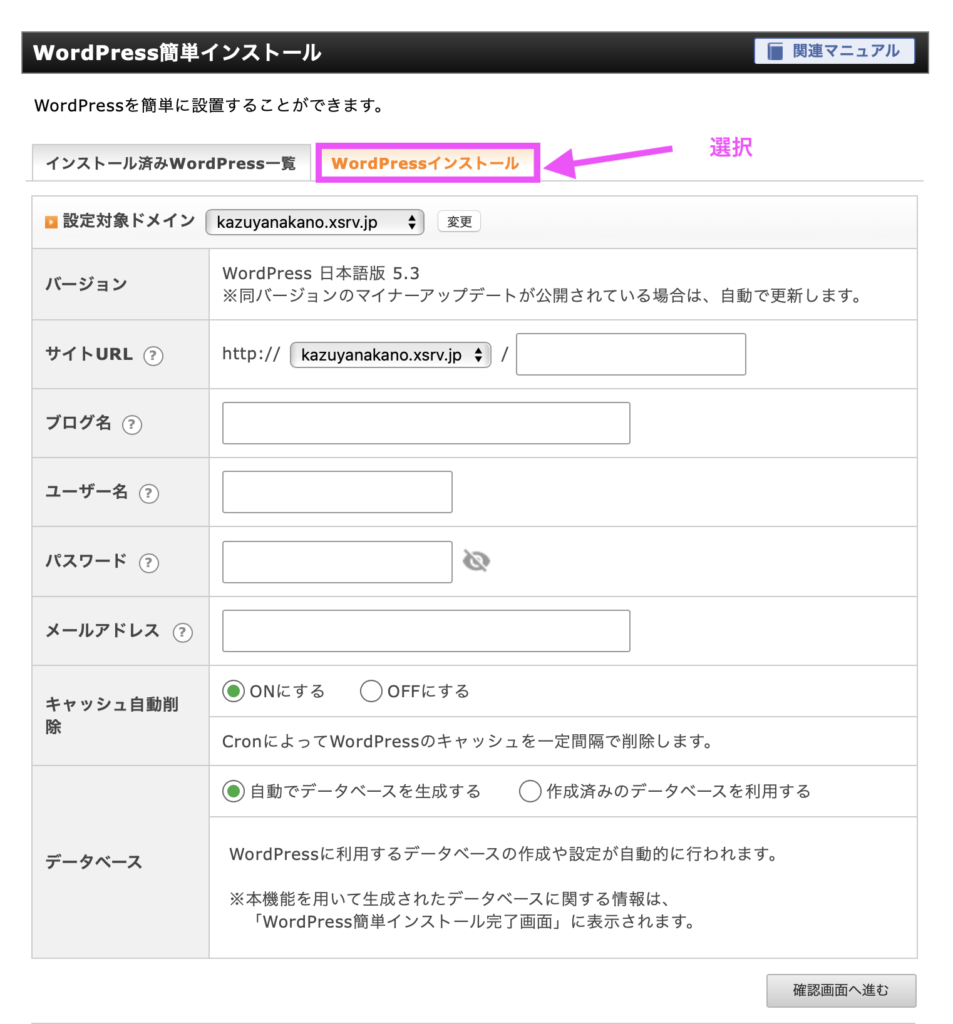Select the OFFにする cache radio button

(371, 691)
